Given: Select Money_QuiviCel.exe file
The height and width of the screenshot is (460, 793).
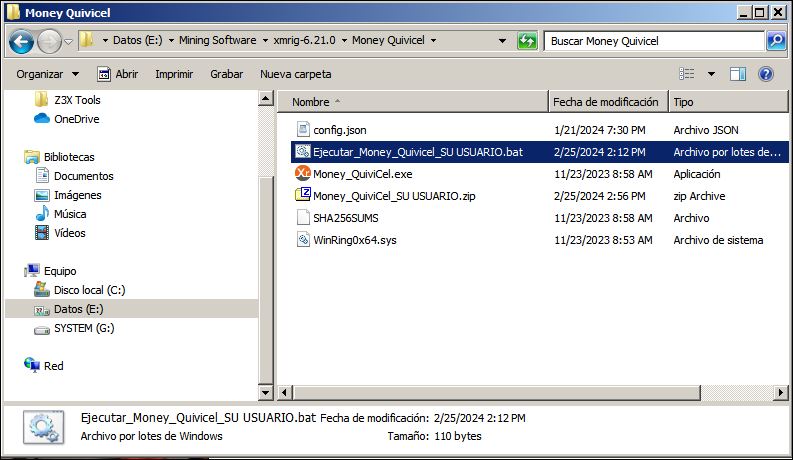Looking at the screenshot, I should click(x=363, y=174).
